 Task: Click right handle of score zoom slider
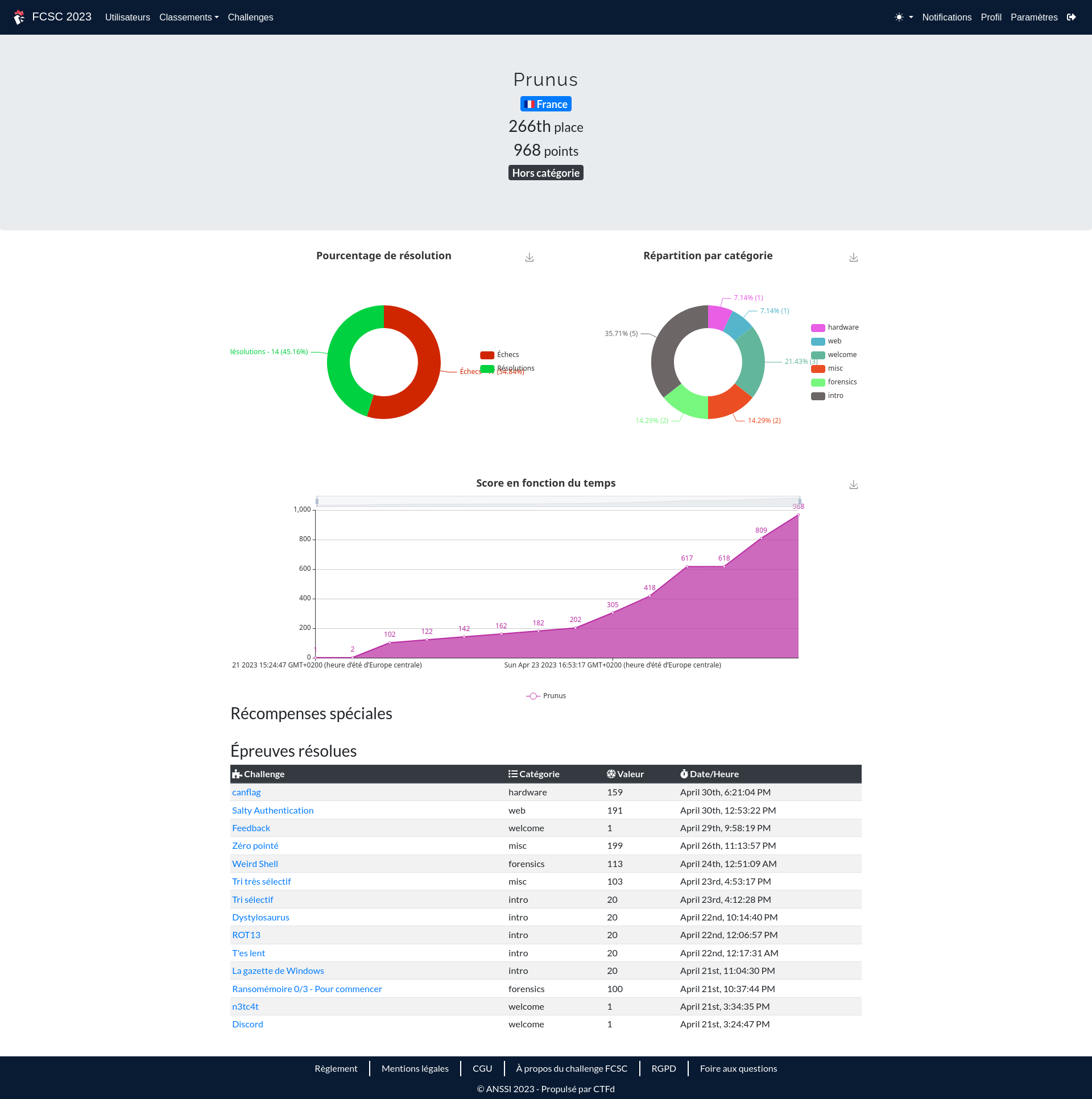tap(800, 501)
